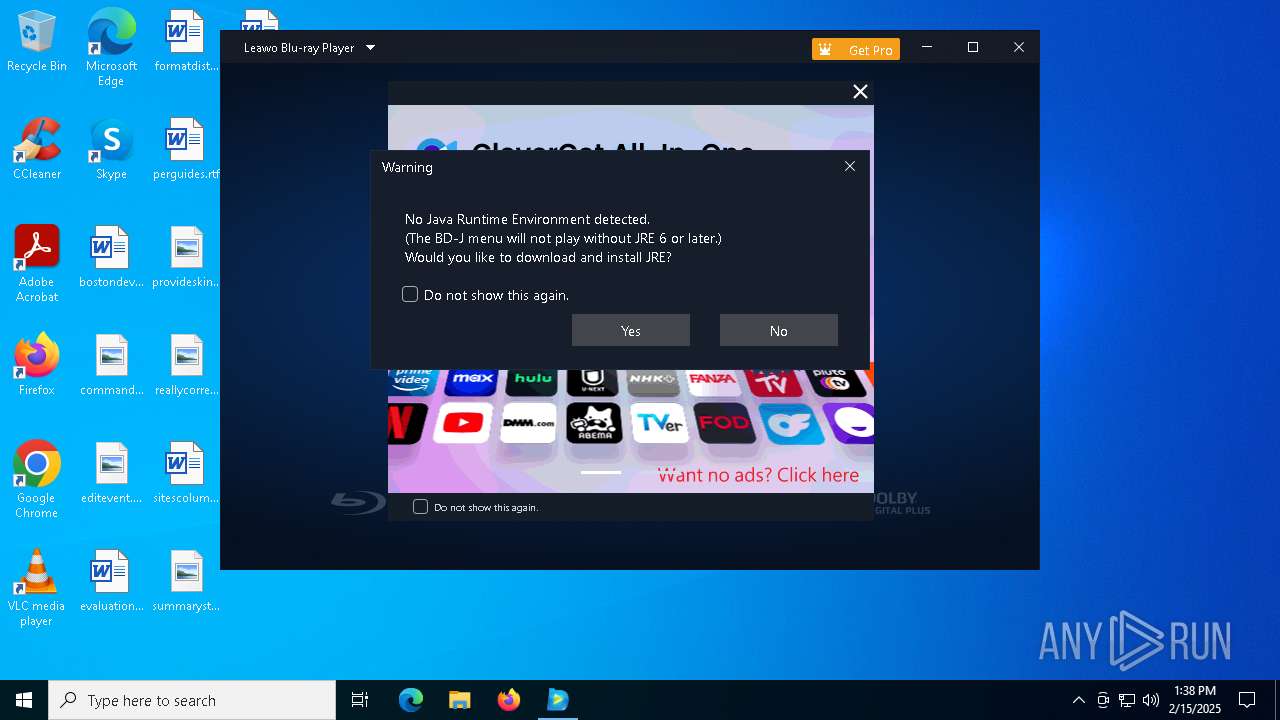The image size is (1280, 720).
Task: Select the command image file on the desktop
Action: point(111,365)
